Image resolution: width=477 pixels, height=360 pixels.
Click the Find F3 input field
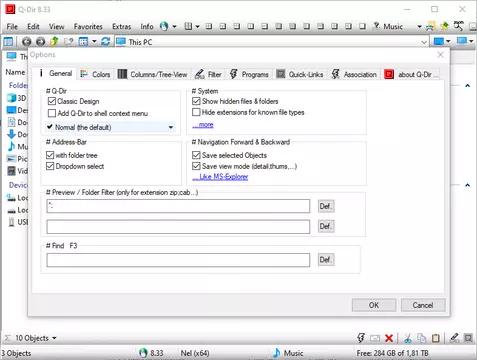tap(178, 260)
